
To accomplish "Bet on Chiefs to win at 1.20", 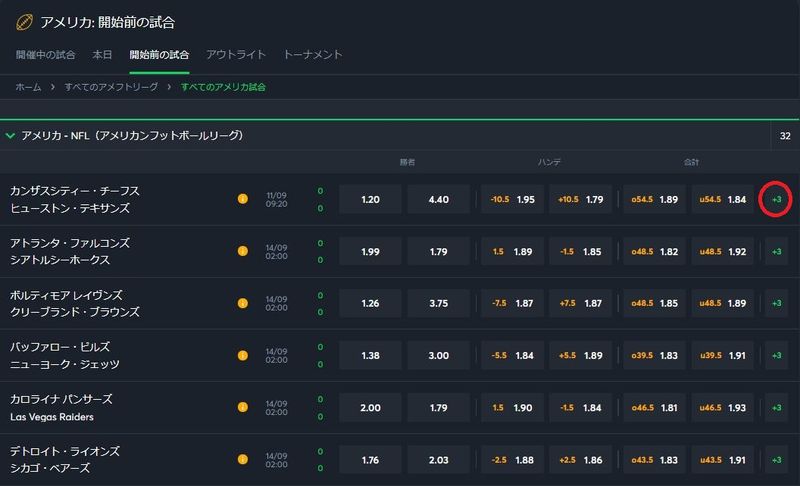I will point(370,199).
